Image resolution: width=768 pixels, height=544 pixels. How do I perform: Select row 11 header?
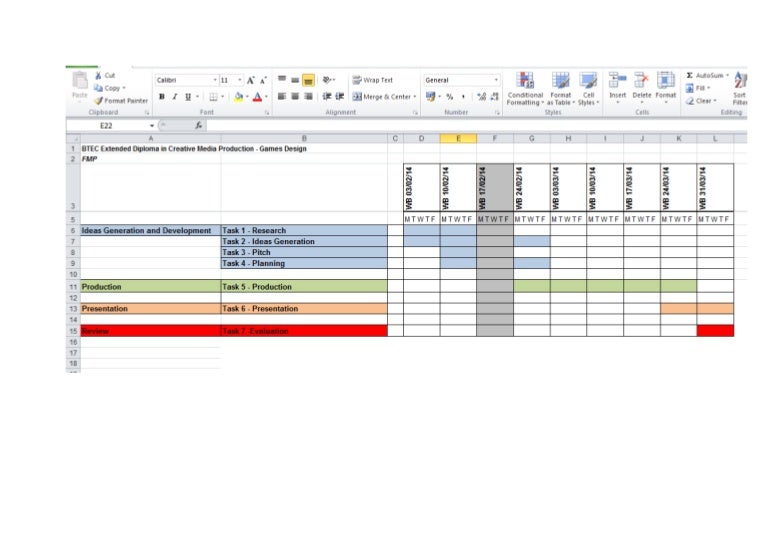(73, 287)
